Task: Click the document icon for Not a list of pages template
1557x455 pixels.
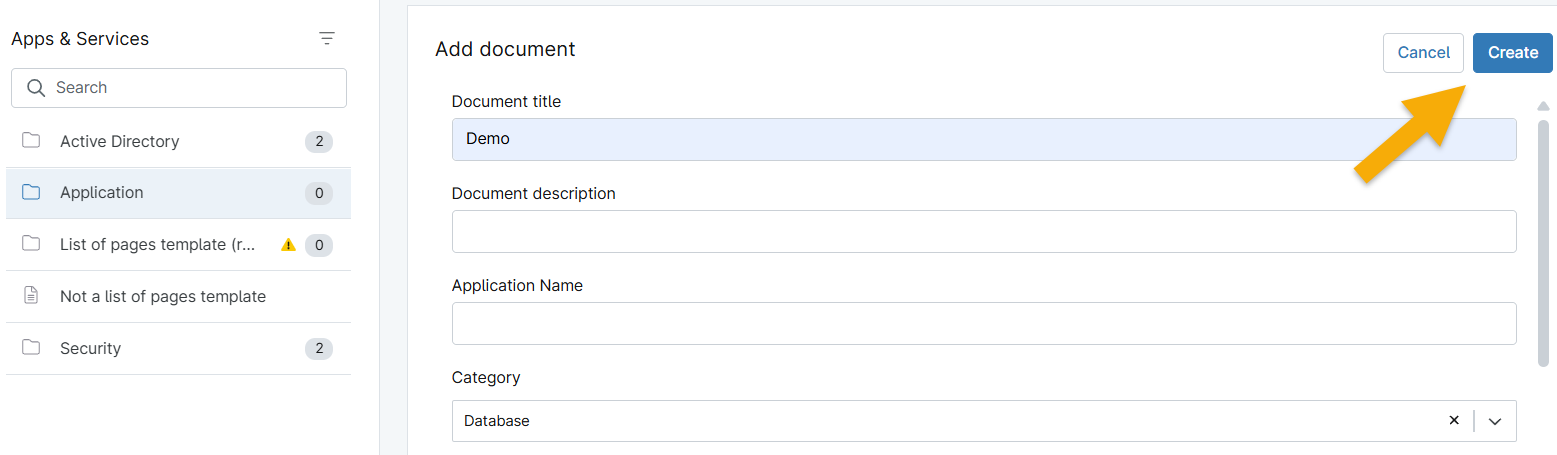Action: (31, 296)
